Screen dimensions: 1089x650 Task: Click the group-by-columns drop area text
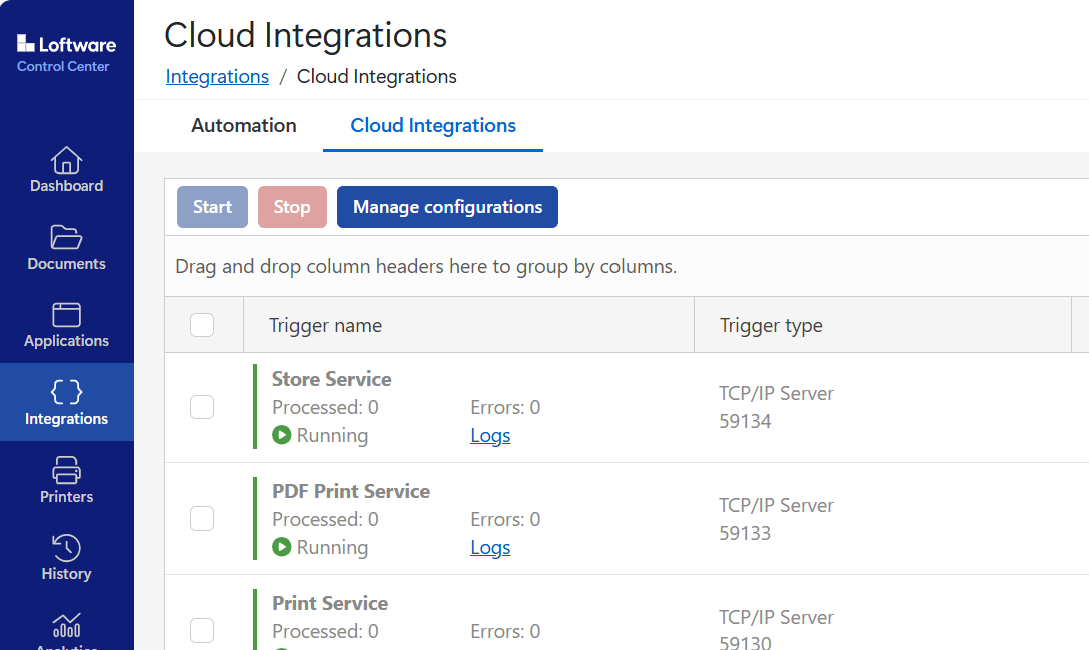coord(426,267)
